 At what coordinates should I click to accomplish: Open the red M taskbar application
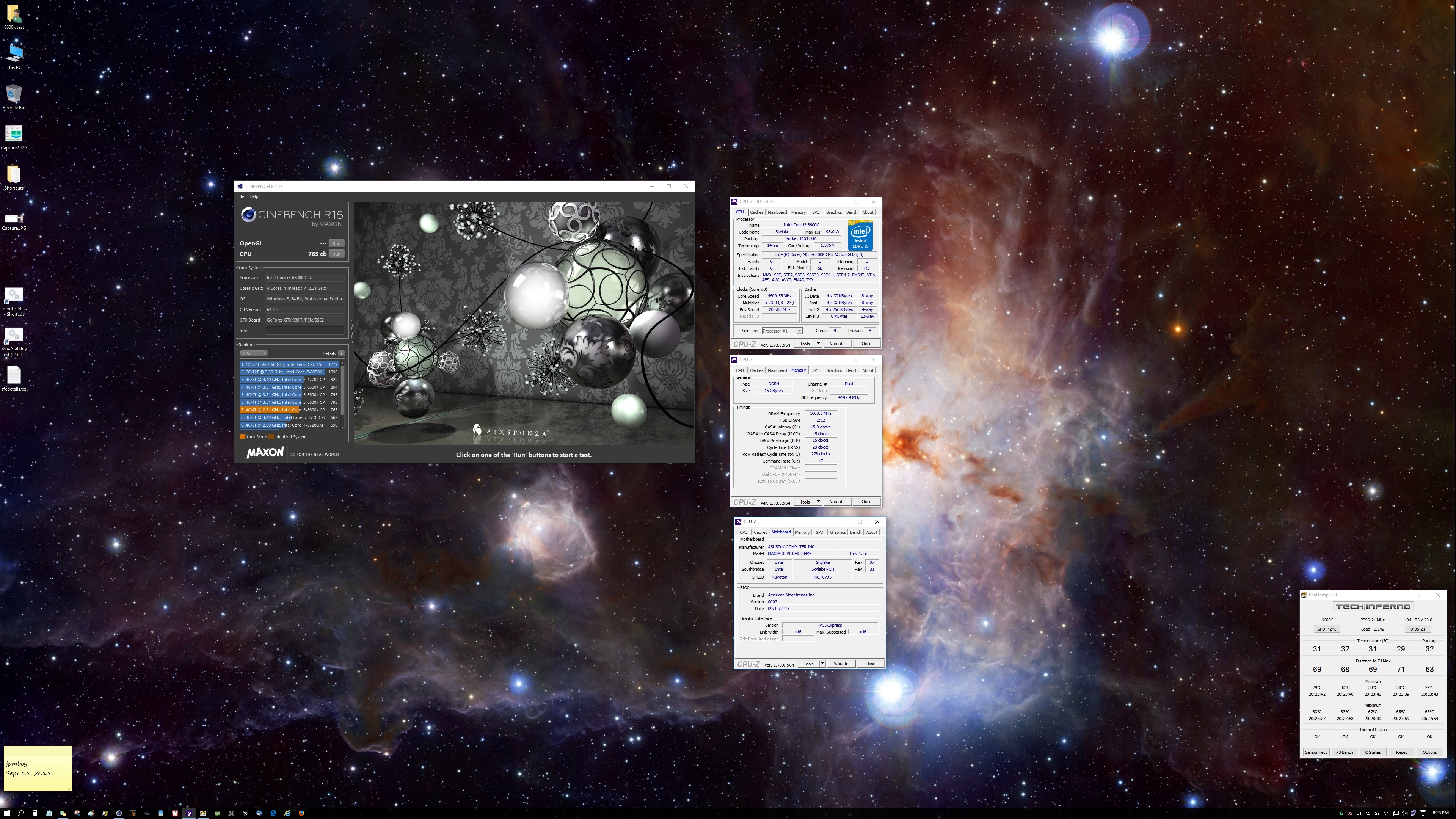[175, 813]
